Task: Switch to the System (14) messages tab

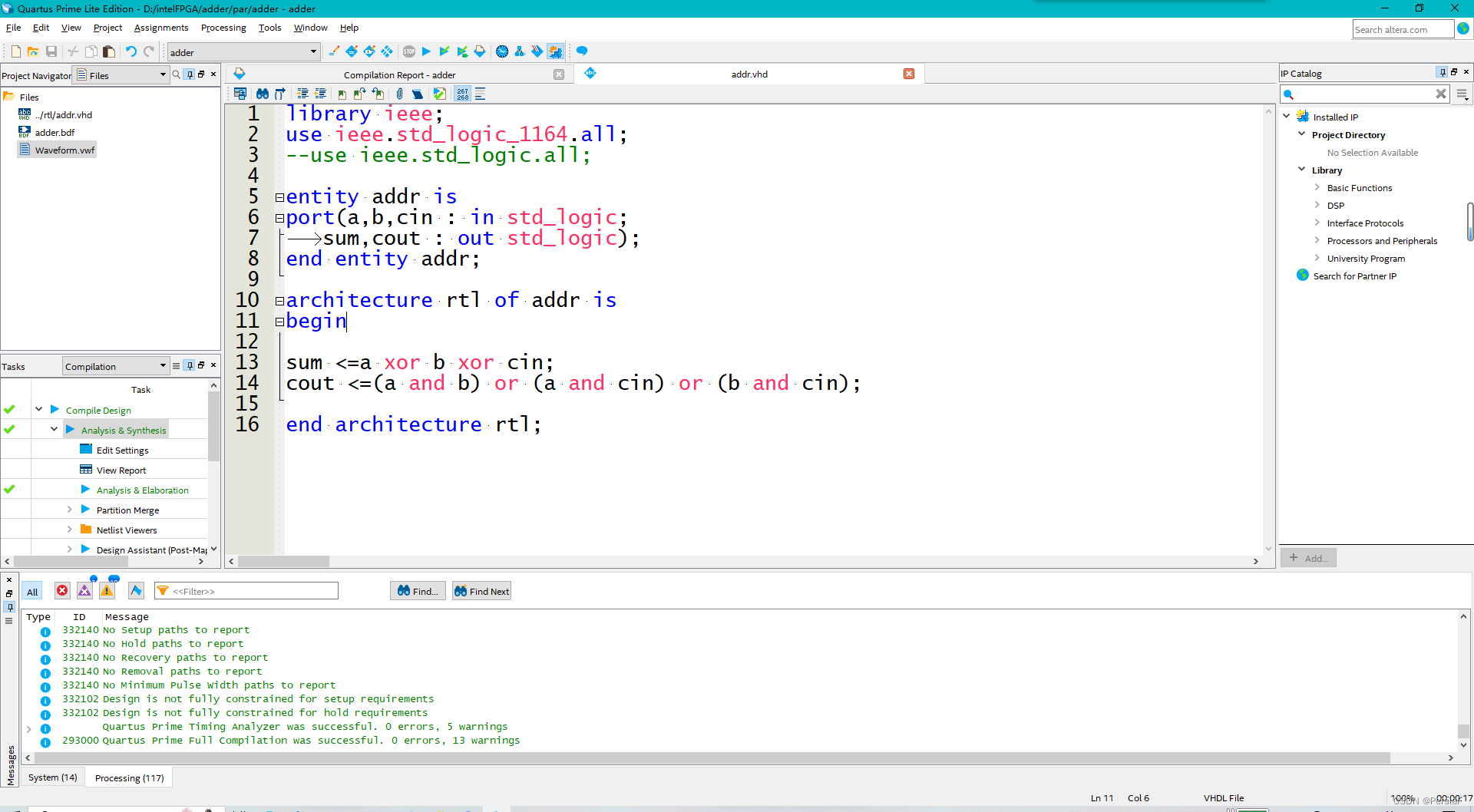Action: 53,777
